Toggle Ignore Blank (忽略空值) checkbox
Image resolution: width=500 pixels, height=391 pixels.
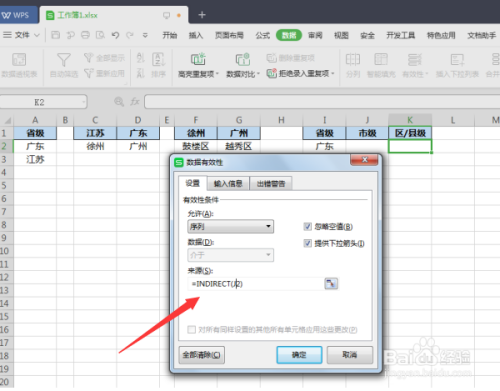[x=307, y=227]
